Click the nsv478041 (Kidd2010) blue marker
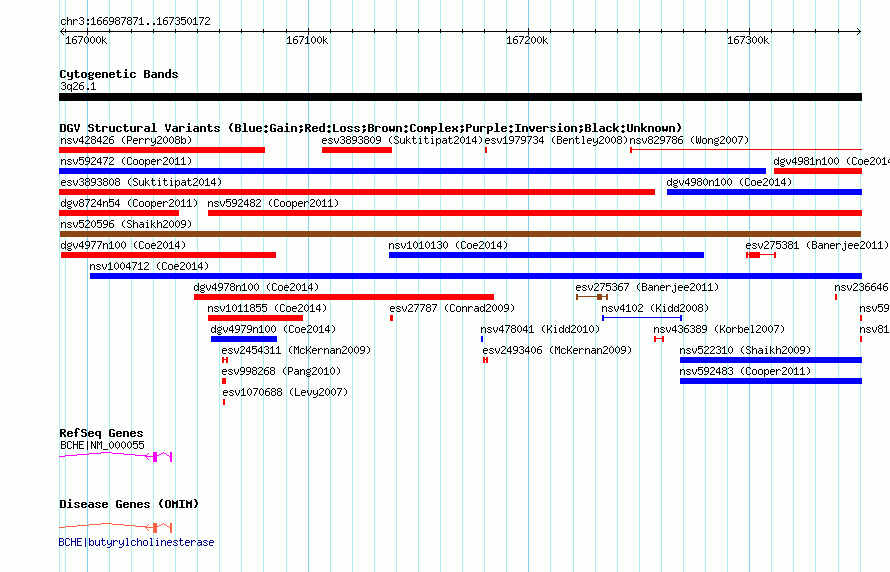The width and height of the screenshot is (890, 572). pos(482,339)
